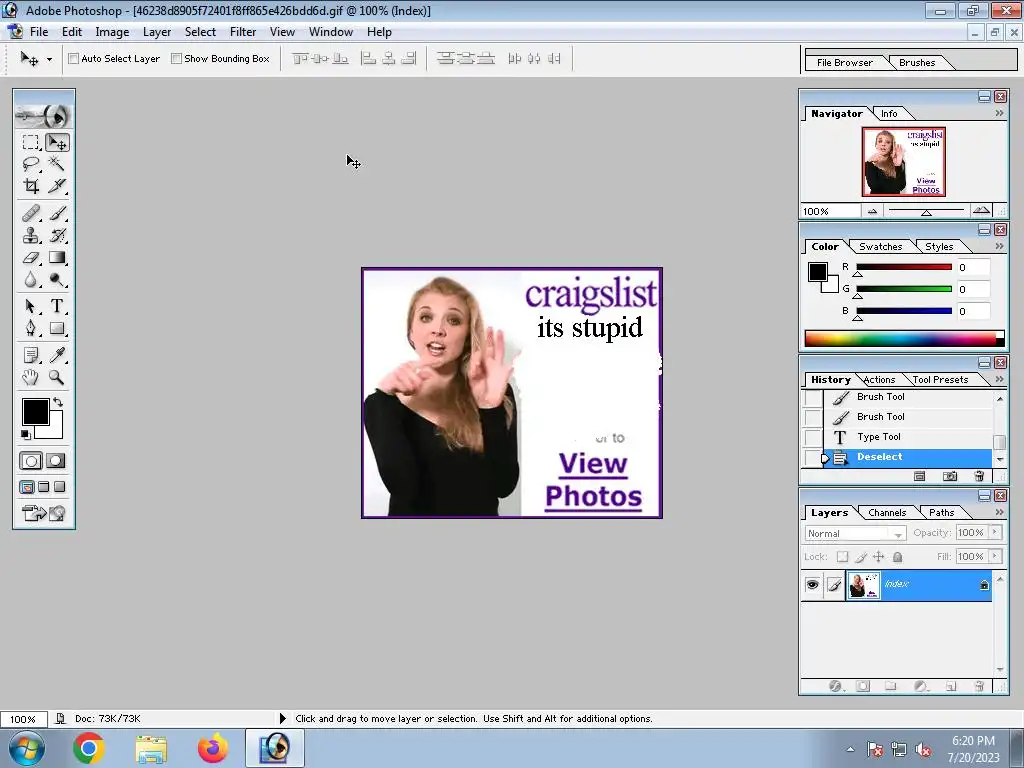Select the Dodge tool
1024x768 pixels.
coord(57,280)
